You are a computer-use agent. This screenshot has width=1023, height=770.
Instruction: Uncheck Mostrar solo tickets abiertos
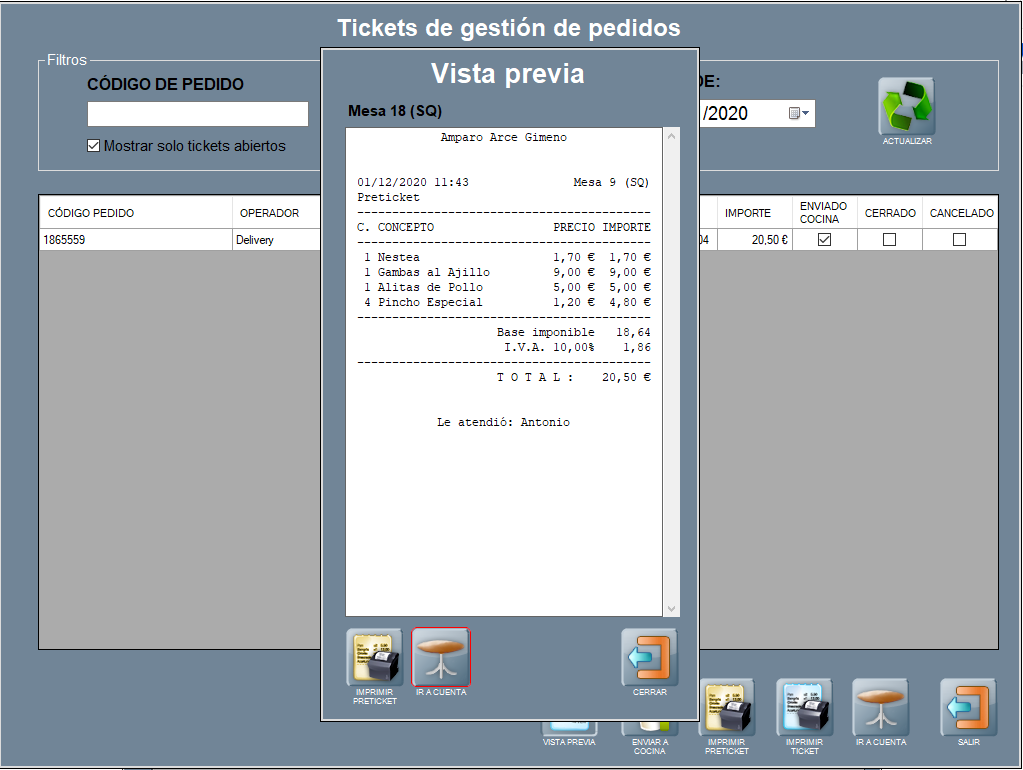click(94, 146)
